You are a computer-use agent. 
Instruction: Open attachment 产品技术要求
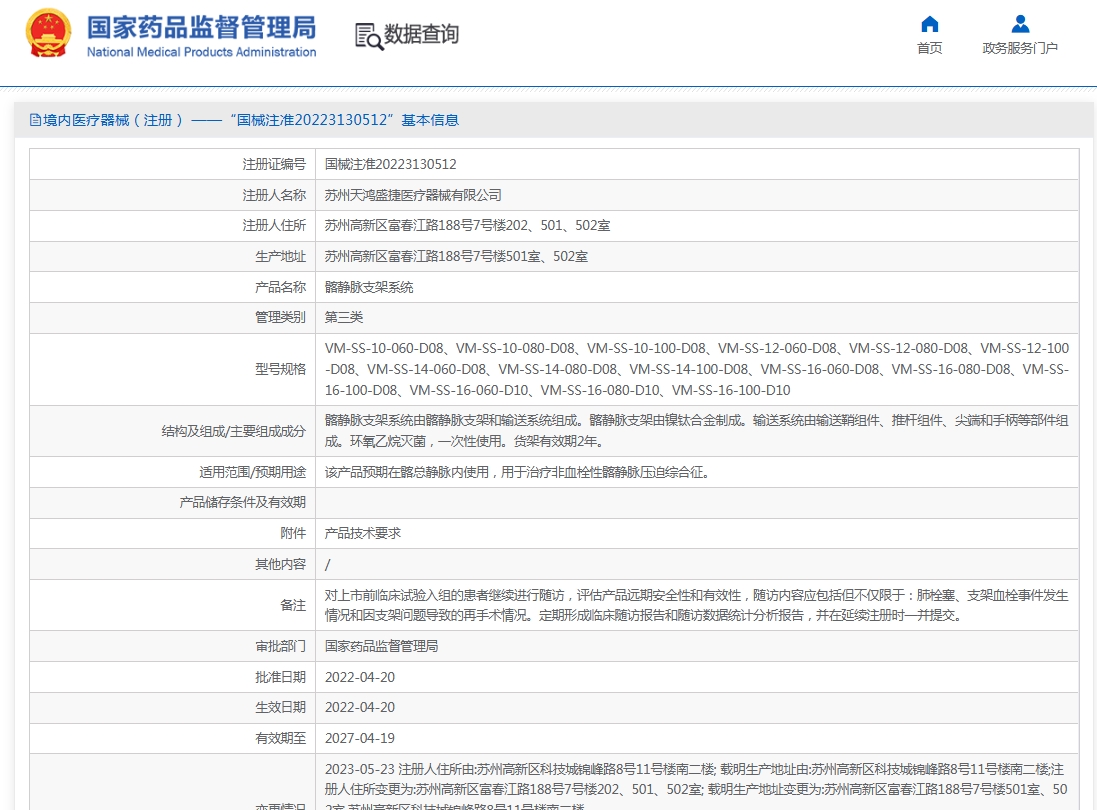tap(362, 533)
